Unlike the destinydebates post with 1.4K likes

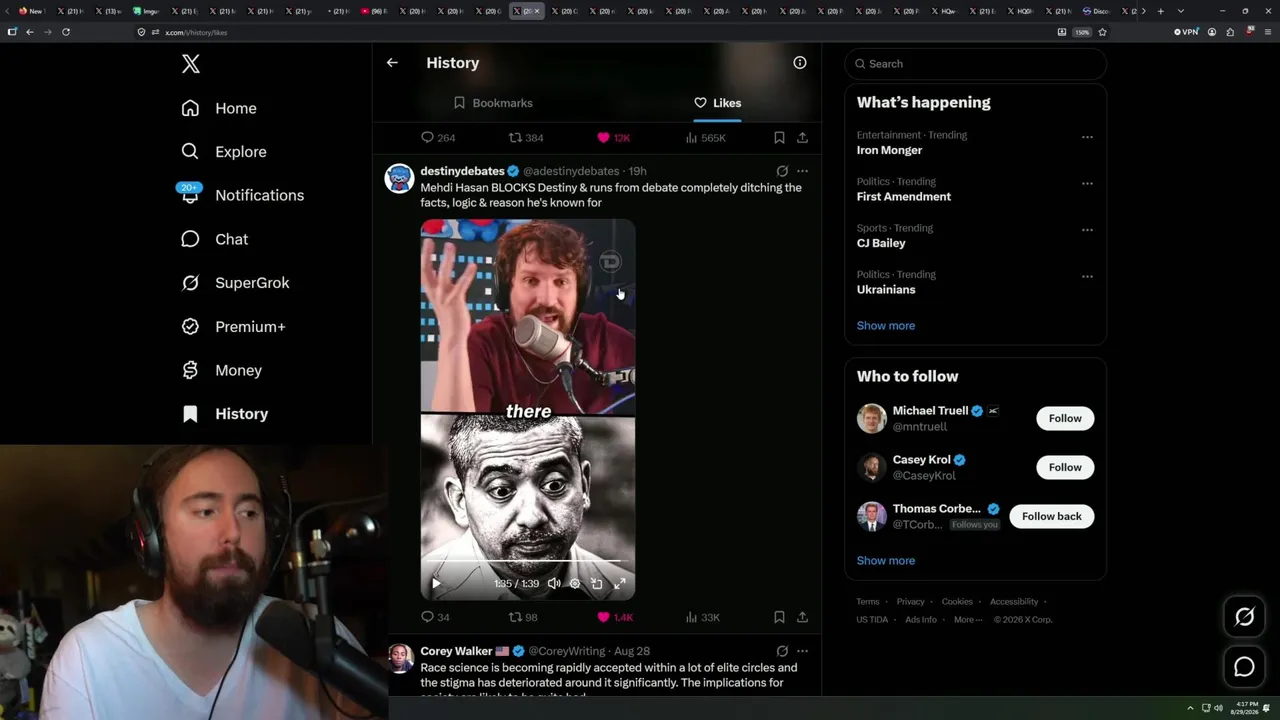click(615, 617)
